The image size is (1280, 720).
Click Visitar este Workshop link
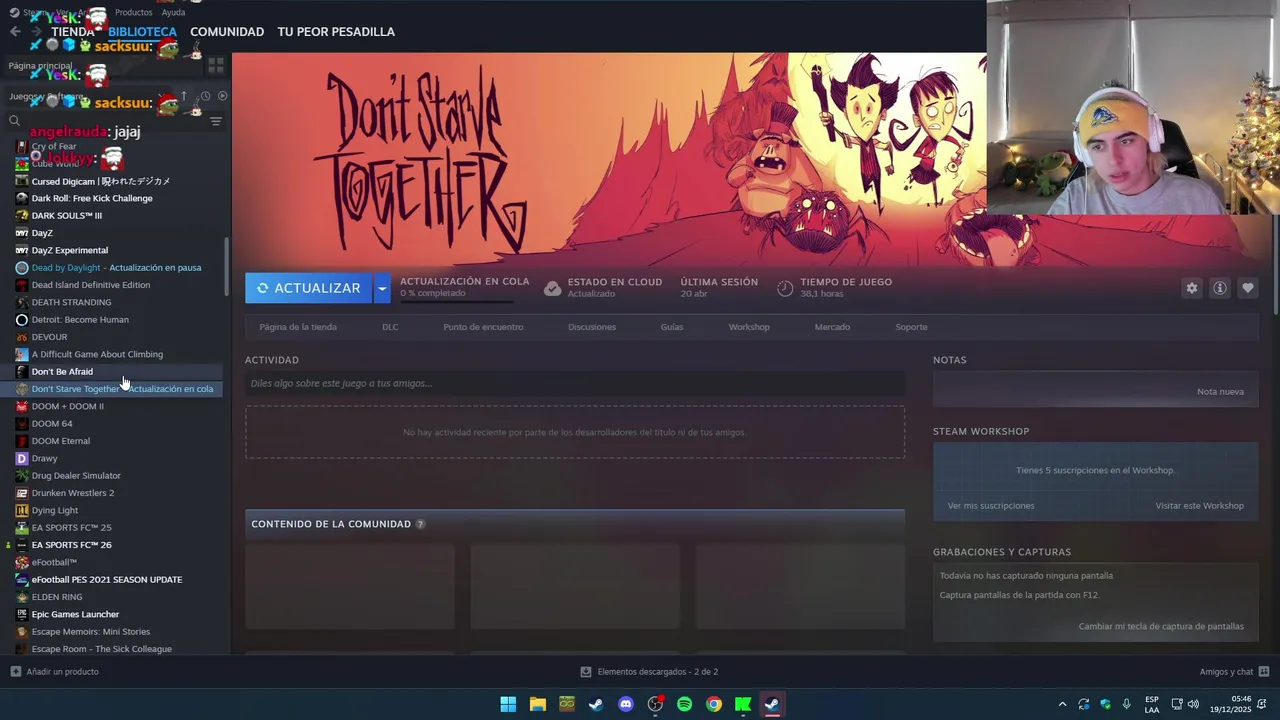1199,506
